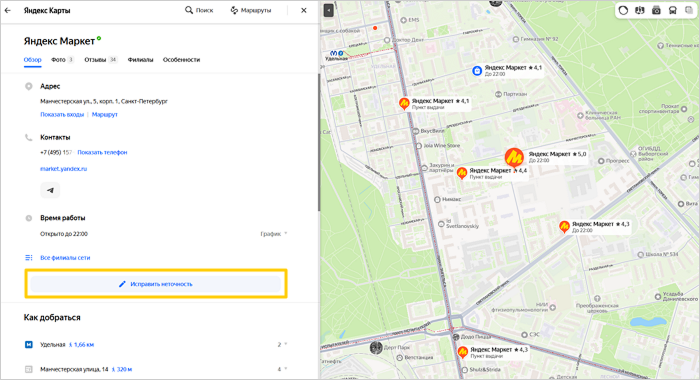
Task: Switch to the Филиалы tab
Action: tap(140, 60)
